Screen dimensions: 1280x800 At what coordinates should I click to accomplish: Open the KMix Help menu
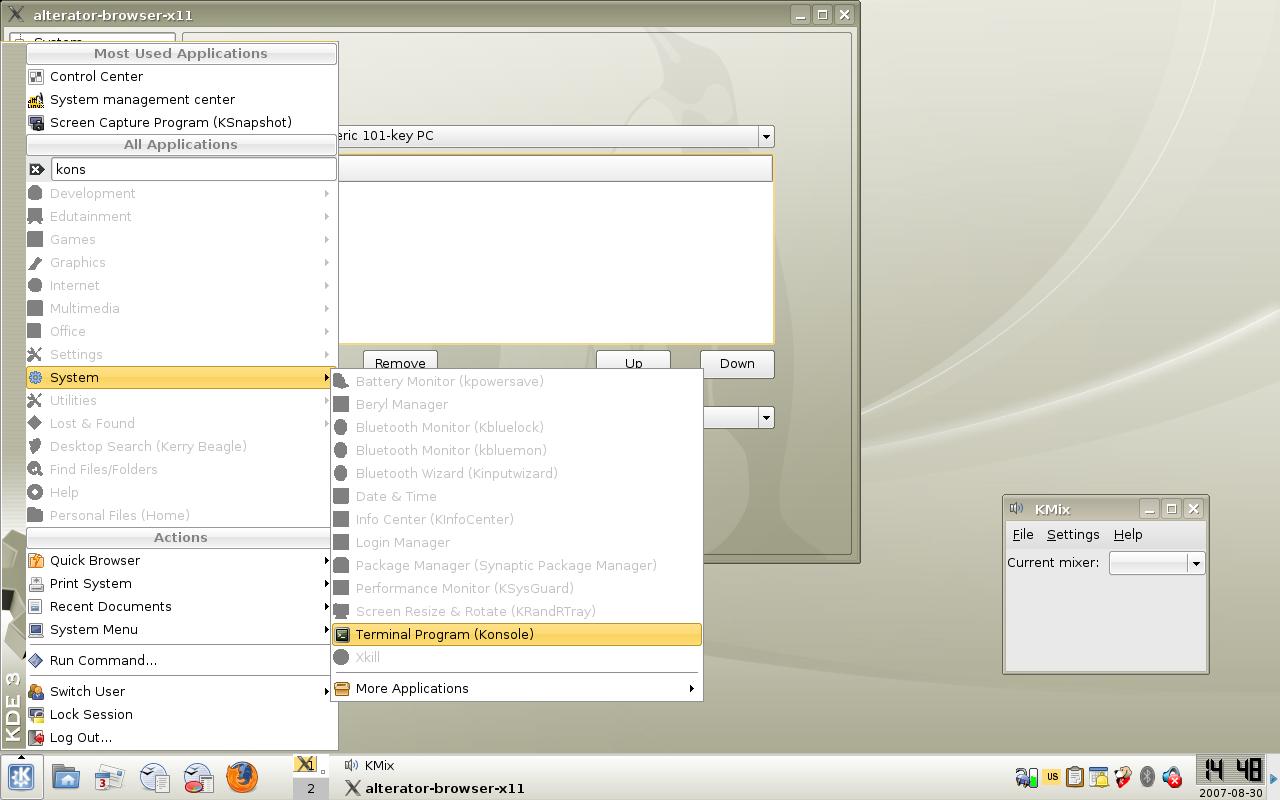(1128, 534)
